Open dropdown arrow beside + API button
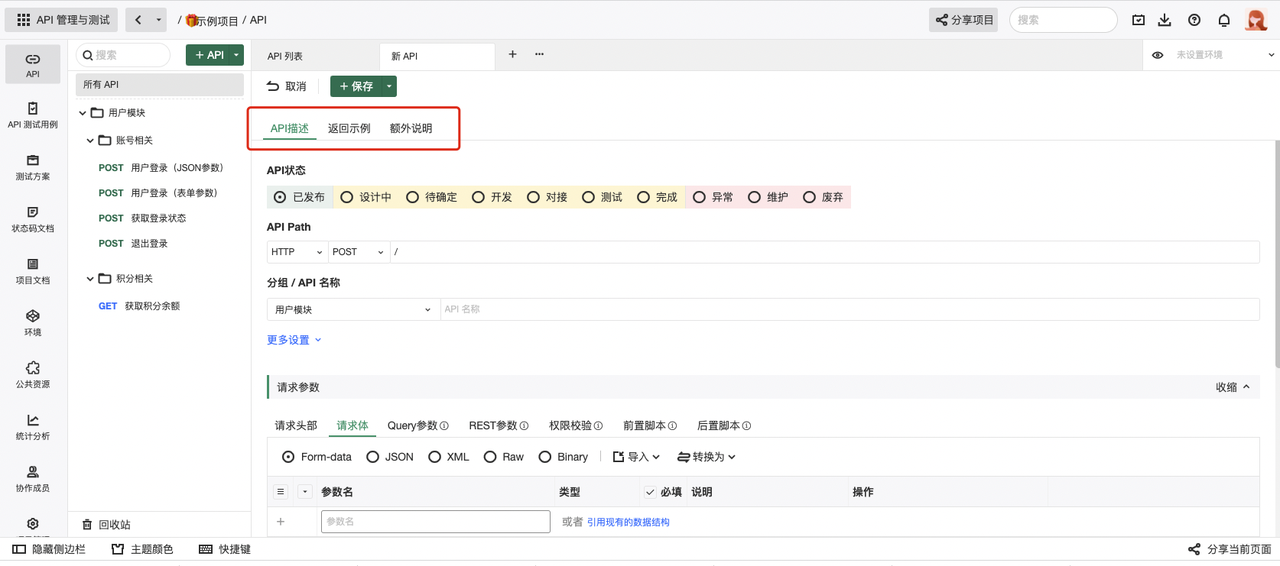The width and height of the screenshot is (1280, 566). tap(237, 55)
